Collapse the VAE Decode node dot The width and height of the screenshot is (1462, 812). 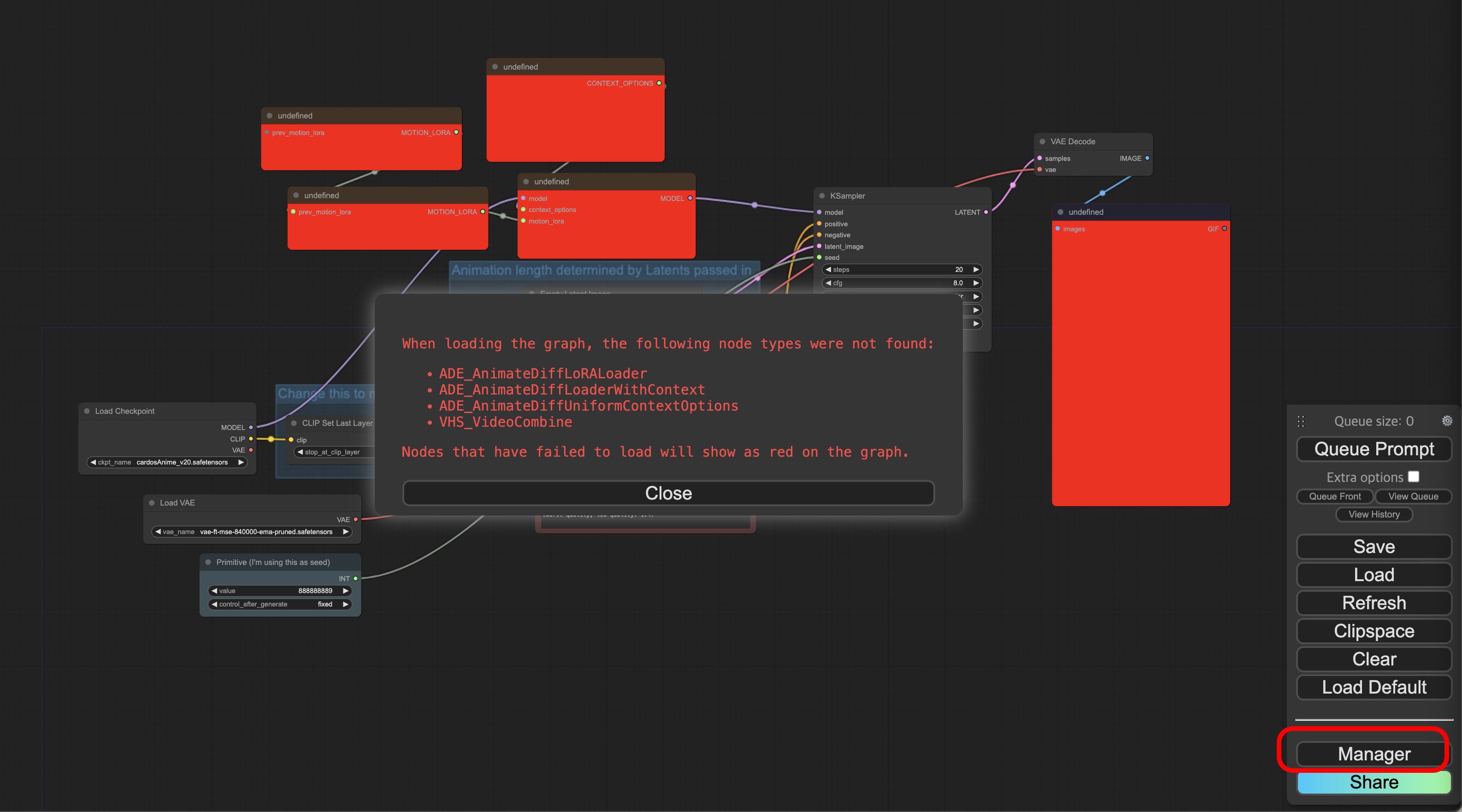tap(1042, 141)
